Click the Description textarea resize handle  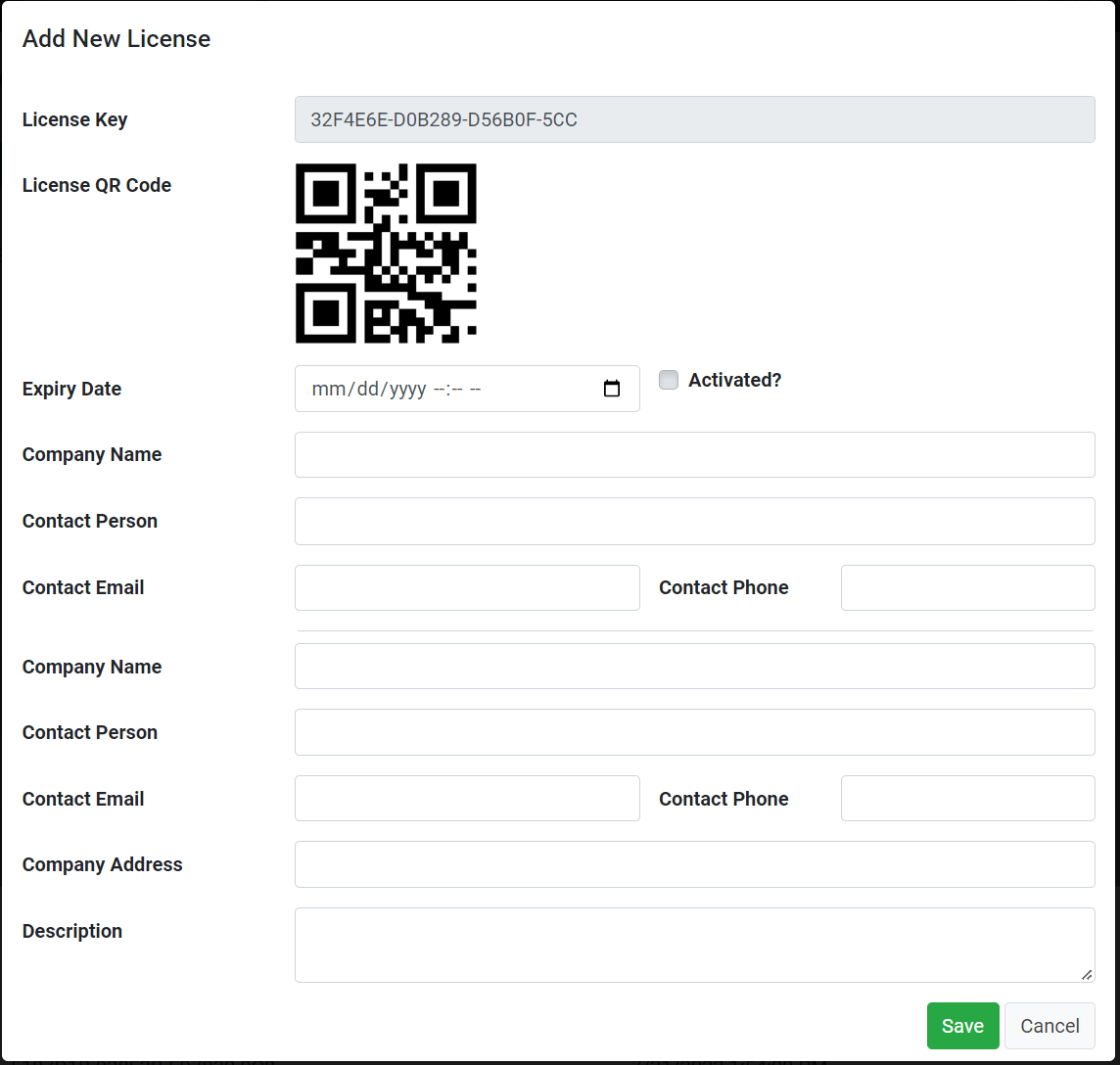[1087, 975]
